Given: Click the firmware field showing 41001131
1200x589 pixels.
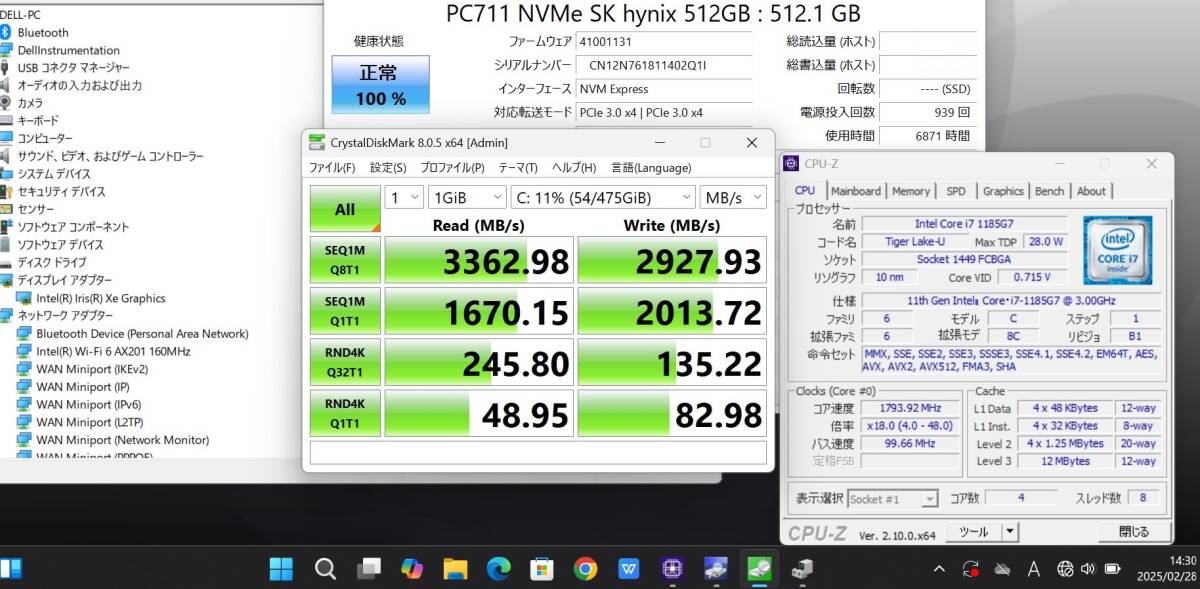Looking at the screenshot, I should pos(664,42).
